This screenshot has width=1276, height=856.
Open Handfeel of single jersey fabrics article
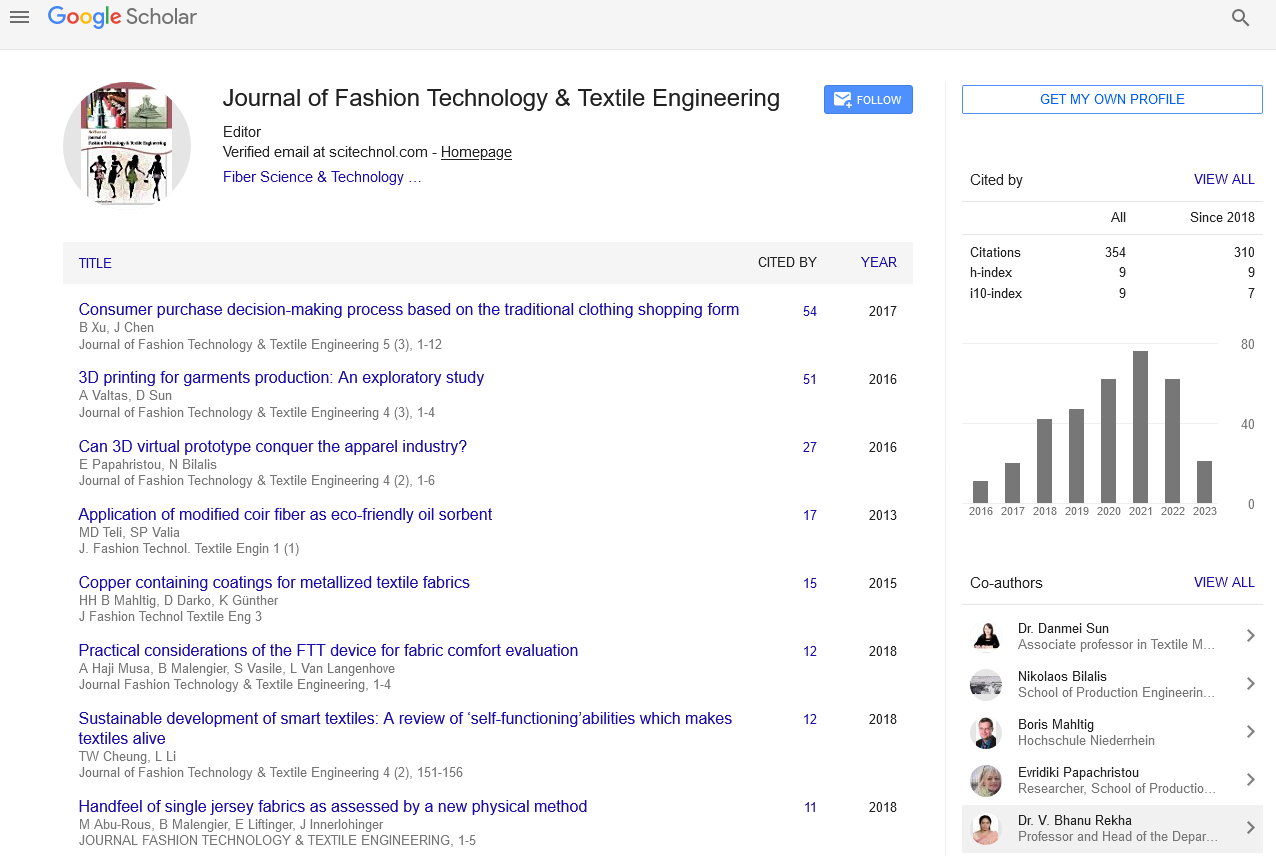coord(333,806)
